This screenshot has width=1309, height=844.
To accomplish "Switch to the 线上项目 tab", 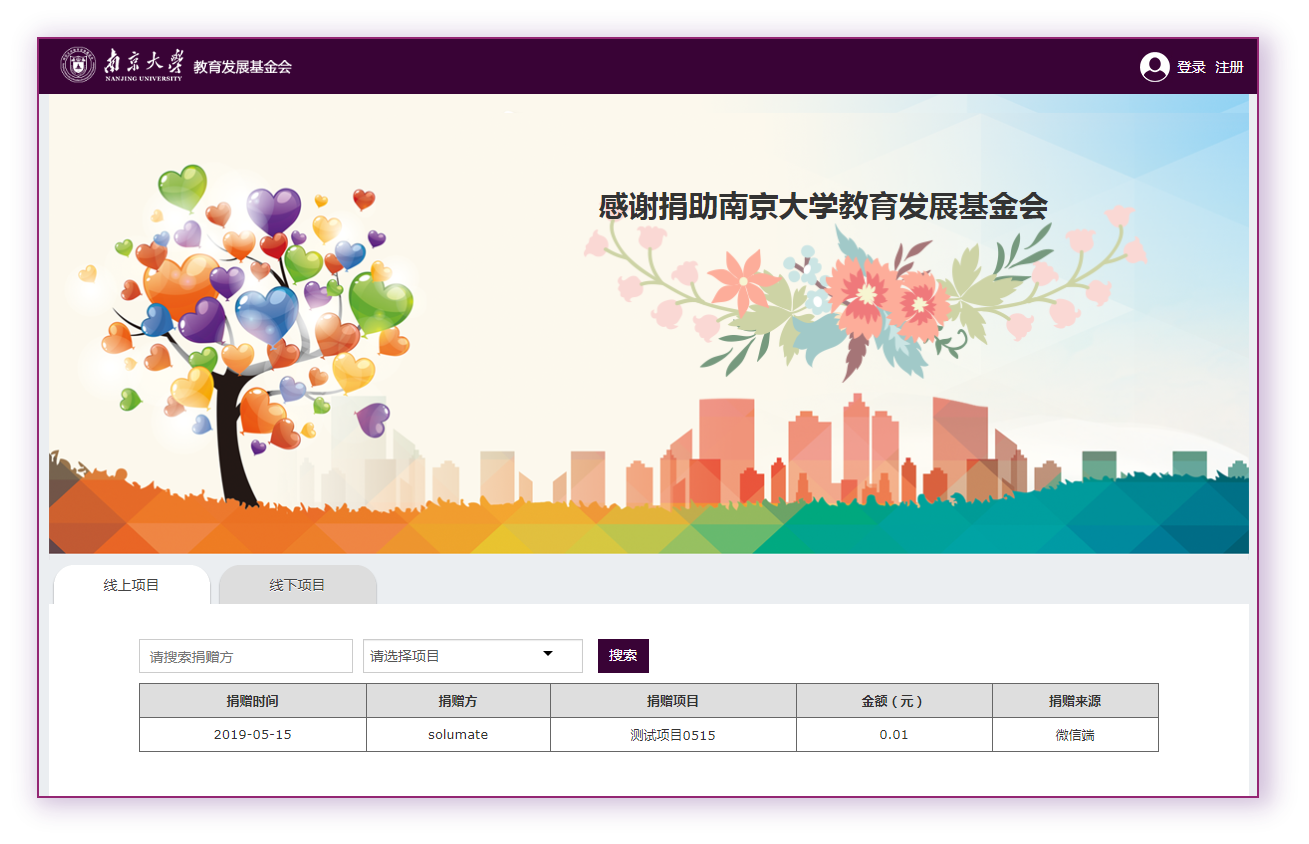I will [x=131, y=585].
